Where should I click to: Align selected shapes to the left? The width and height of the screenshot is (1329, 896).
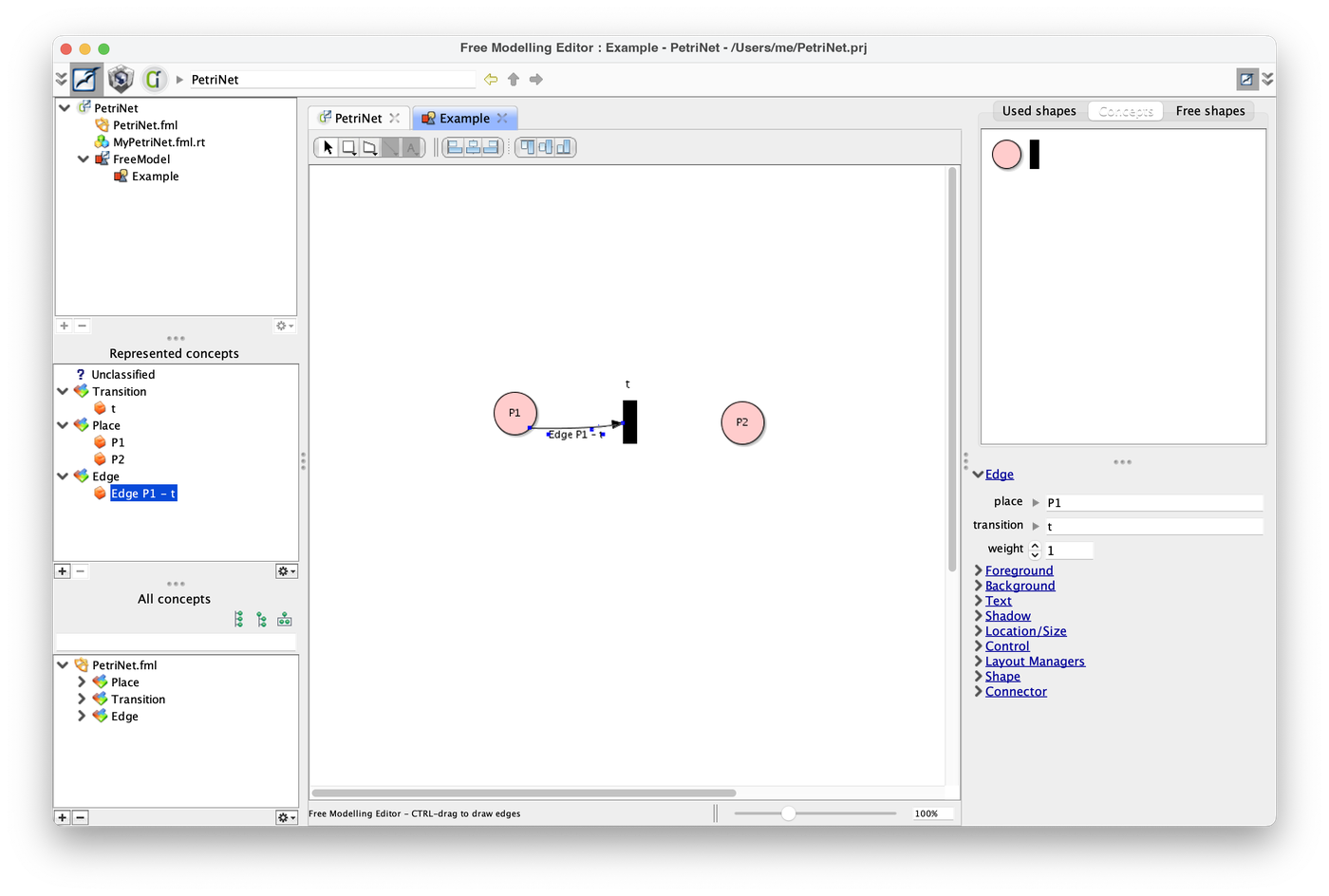click(x=455, y=147)
